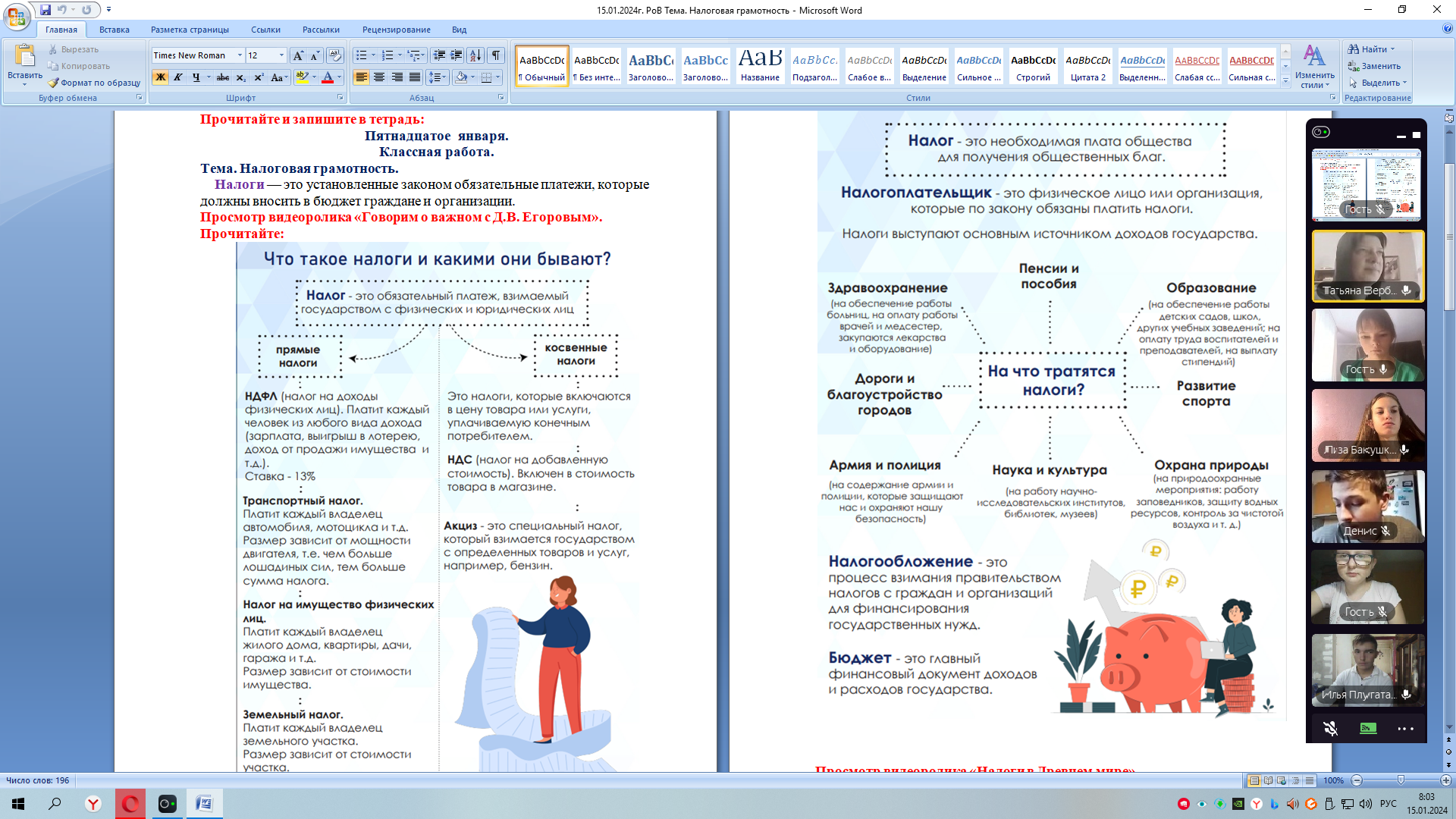Screen dimensions: 1456x819
Task: Apply the Обычный style
Action: point(541,66)
